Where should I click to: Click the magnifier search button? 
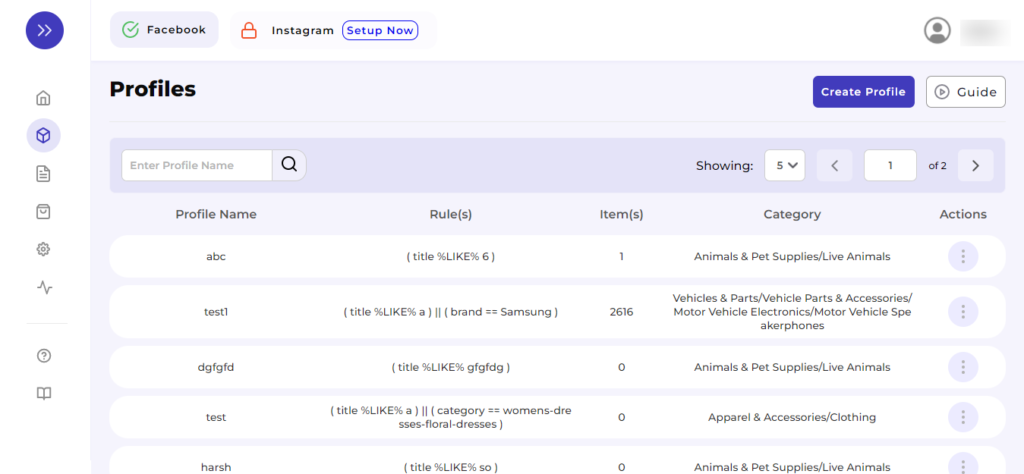[289, 165]
